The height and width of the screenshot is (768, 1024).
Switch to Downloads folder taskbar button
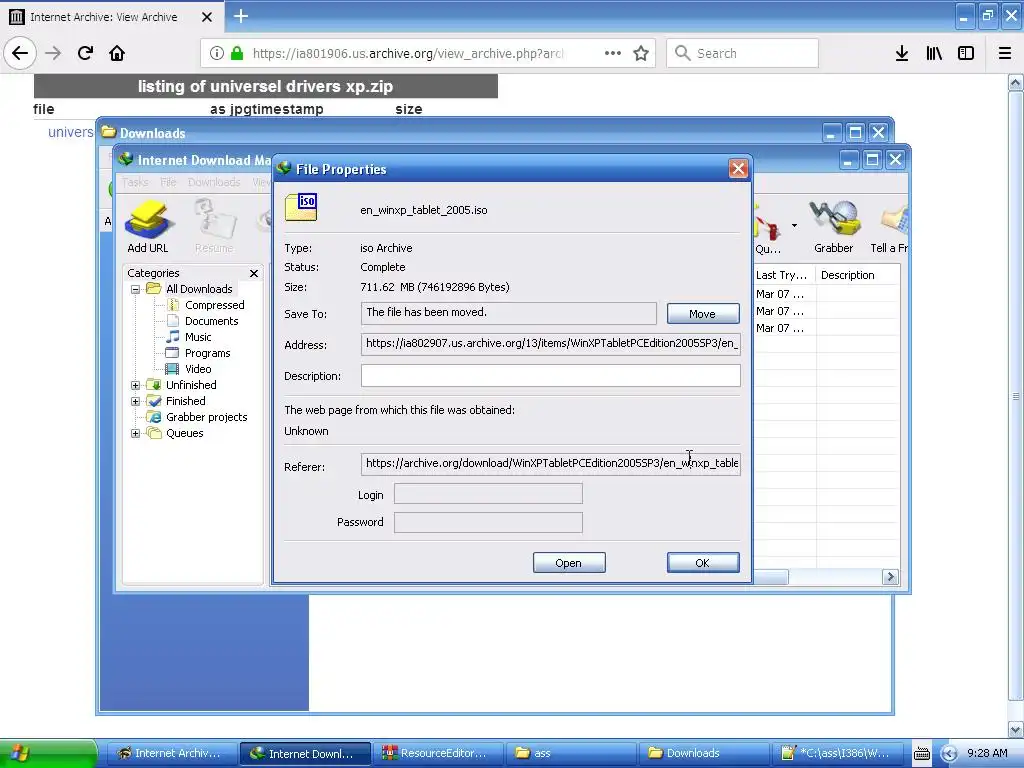(x=704, y=754)
